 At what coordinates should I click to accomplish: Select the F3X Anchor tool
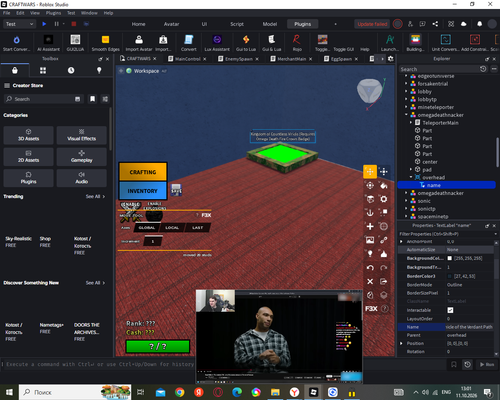point(370,213)
